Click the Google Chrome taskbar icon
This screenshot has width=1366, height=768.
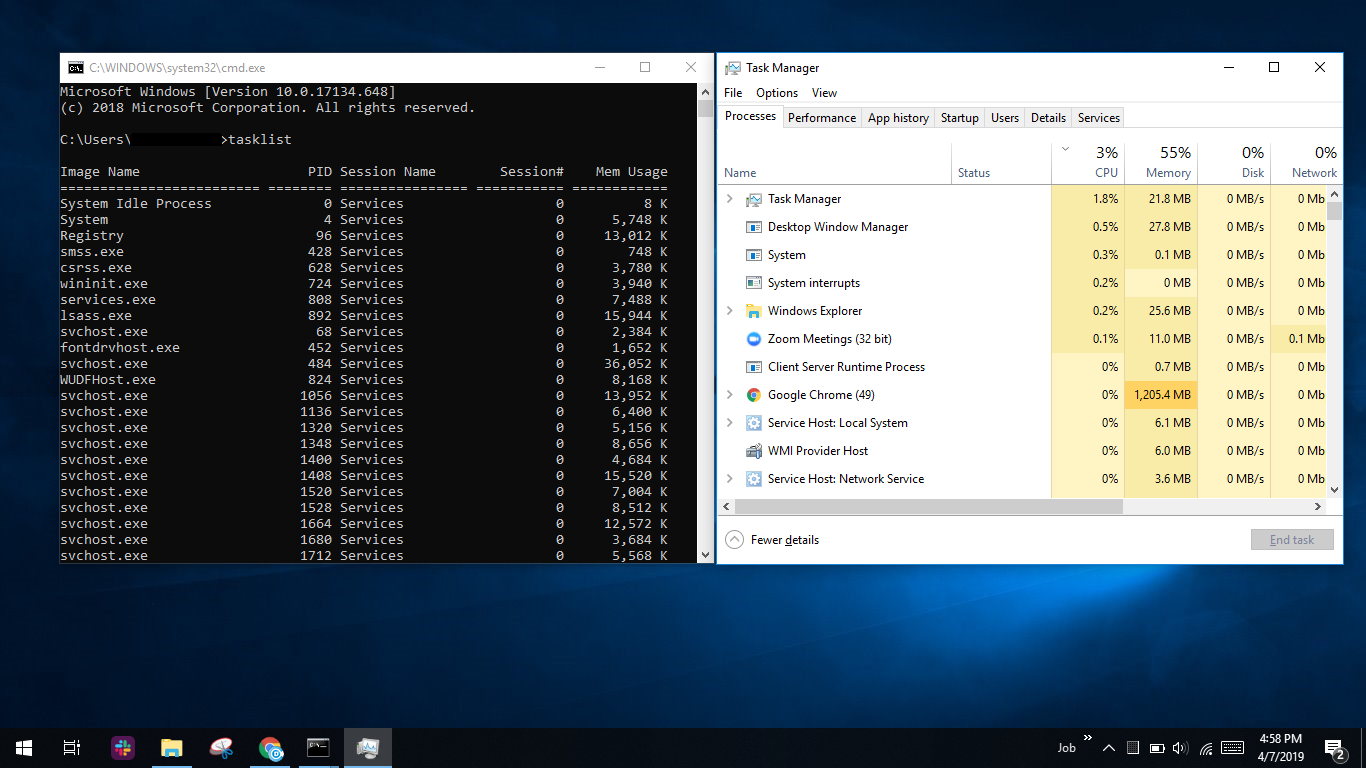pyautogui.click(x=270, y=747)
